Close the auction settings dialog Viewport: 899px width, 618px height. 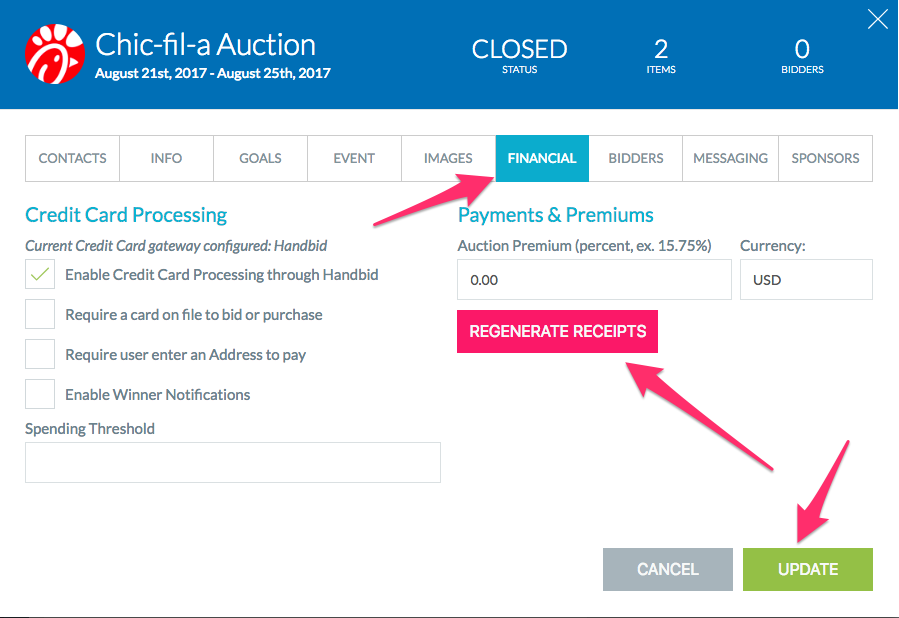pos(877,19)
